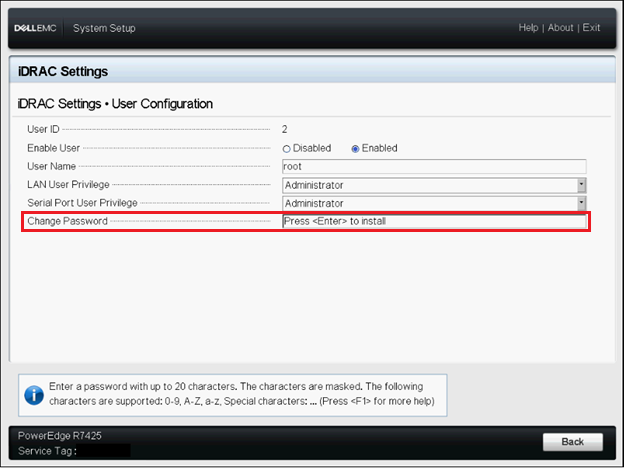Screen dimensions: 624x468
Task: Click the Dell EMC logo
Action: 38,28
